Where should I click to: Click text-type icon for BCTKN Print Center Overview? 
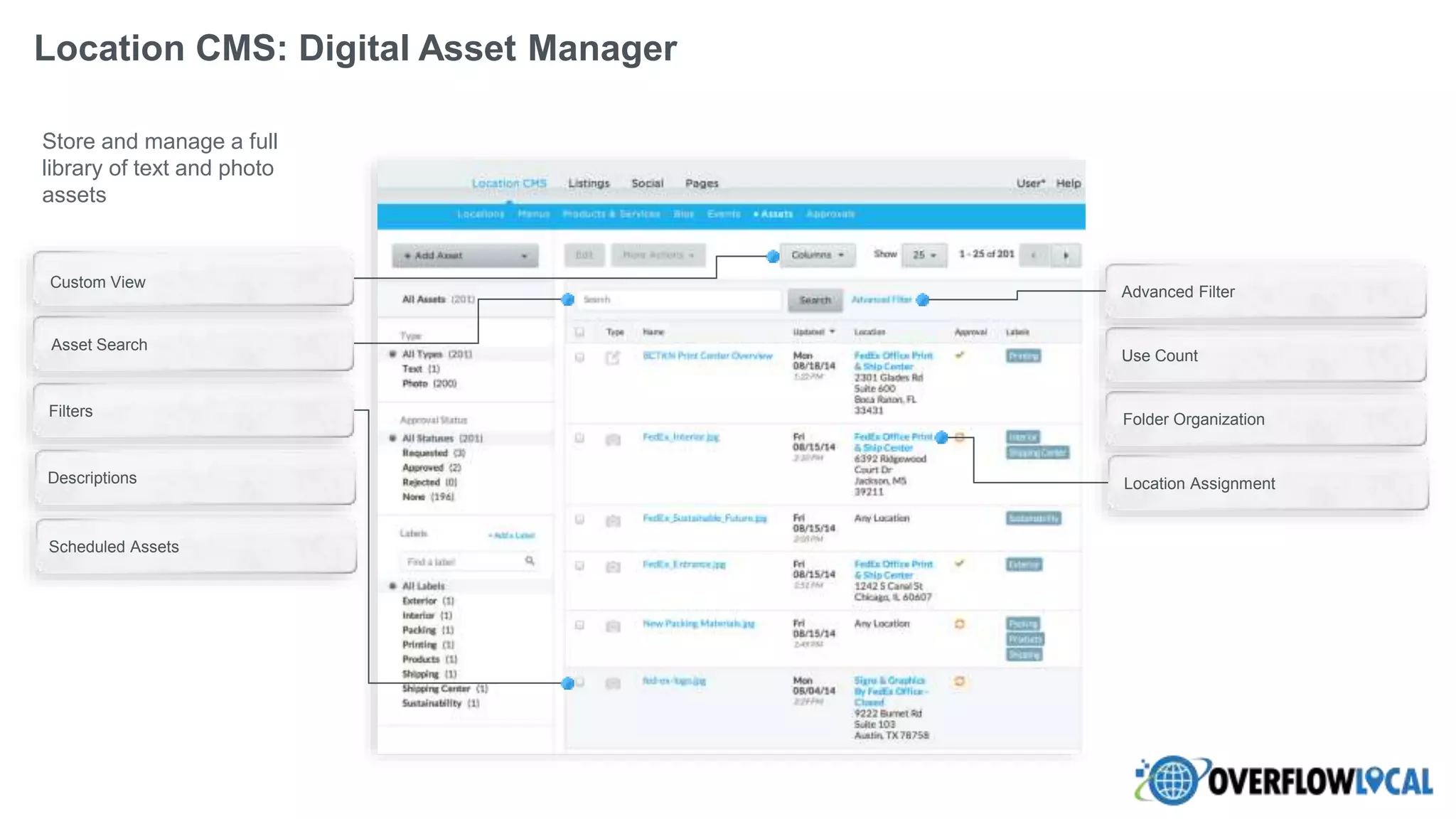click(612, 358)
